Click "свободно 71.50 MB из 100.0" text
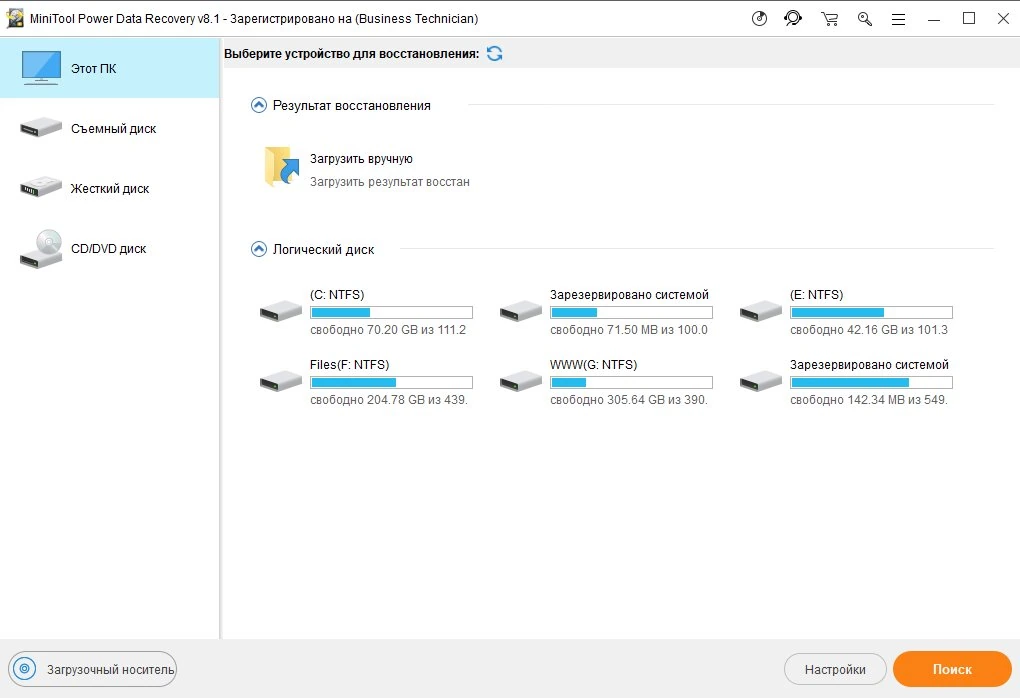The height and width of the screenshot is (698, 1020). 628,330
